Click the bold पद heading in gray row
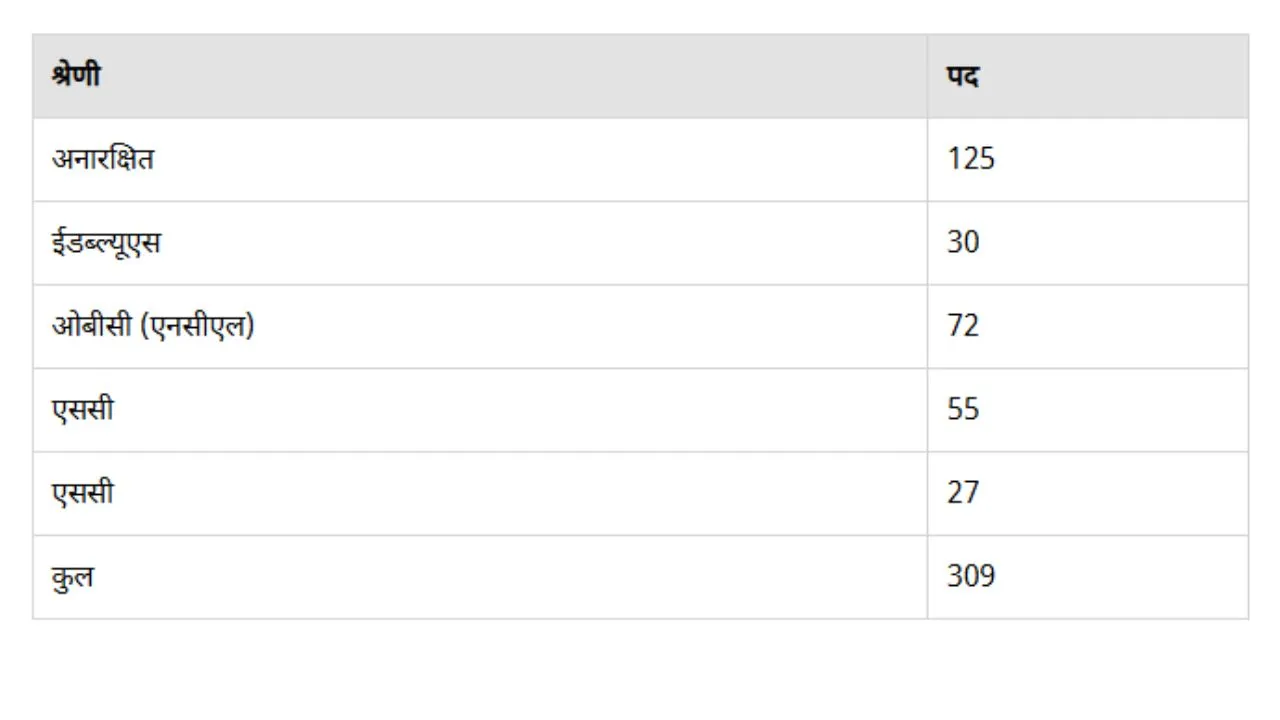 point(962,76)
